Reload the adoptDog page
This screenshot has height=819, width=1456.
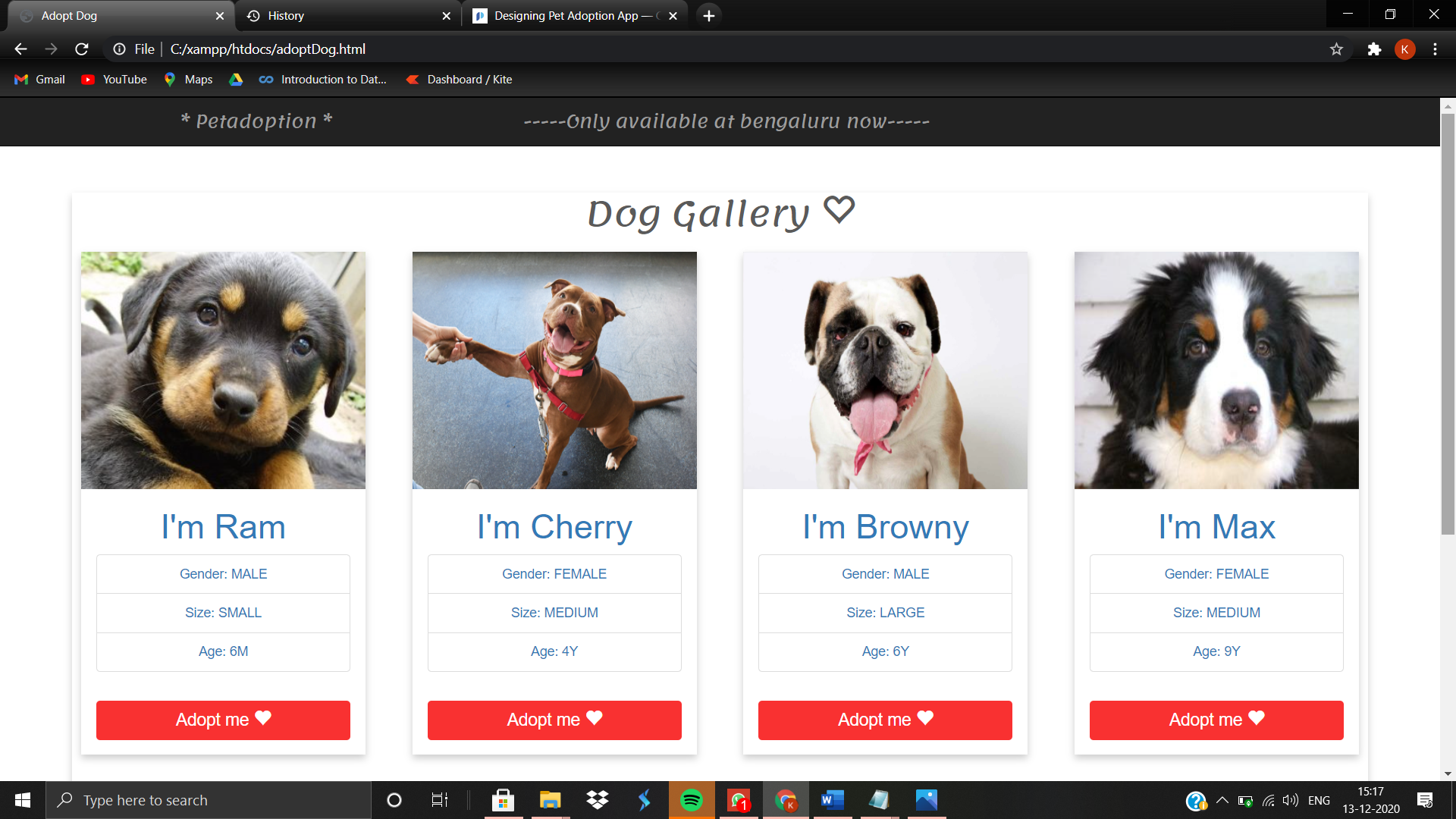pos(82,49)
